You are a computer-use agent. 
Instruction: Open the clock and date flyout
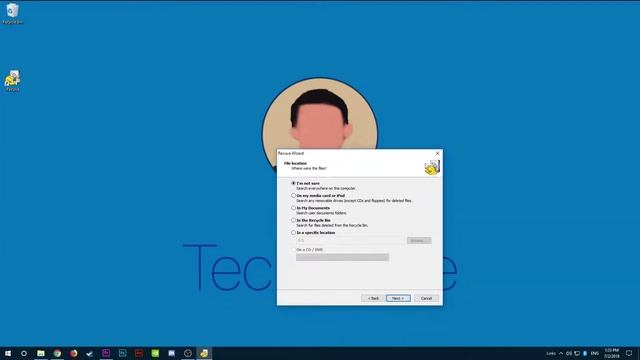click(611, 353)
